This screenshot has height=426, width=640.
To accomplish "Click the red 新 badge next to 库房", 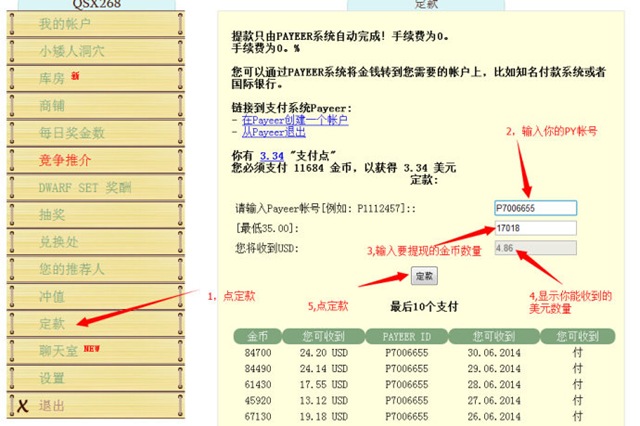I will tap(75, 76).
